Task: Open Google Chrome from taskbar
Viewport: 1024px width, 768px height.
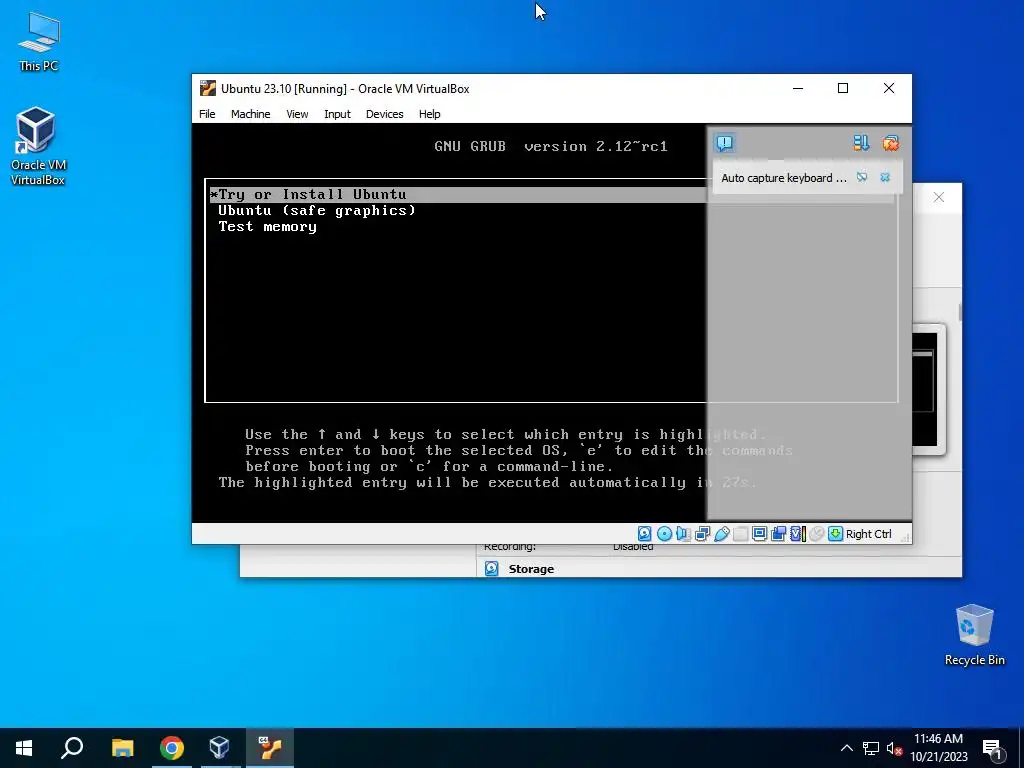Action: tap(171, 748)
